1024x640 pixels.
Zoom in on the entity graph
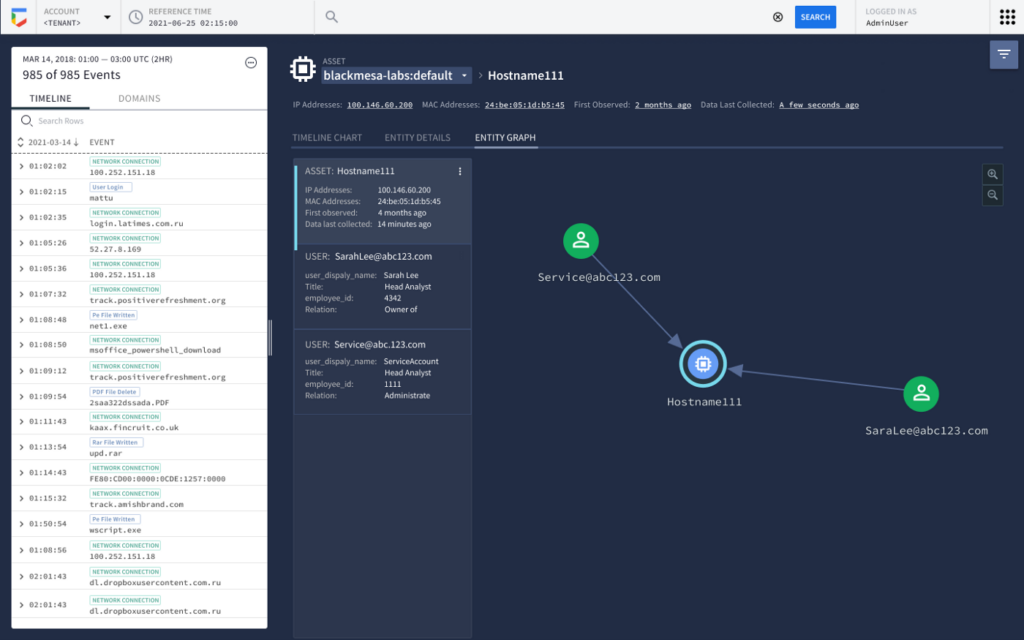click(x=993, y=174)
